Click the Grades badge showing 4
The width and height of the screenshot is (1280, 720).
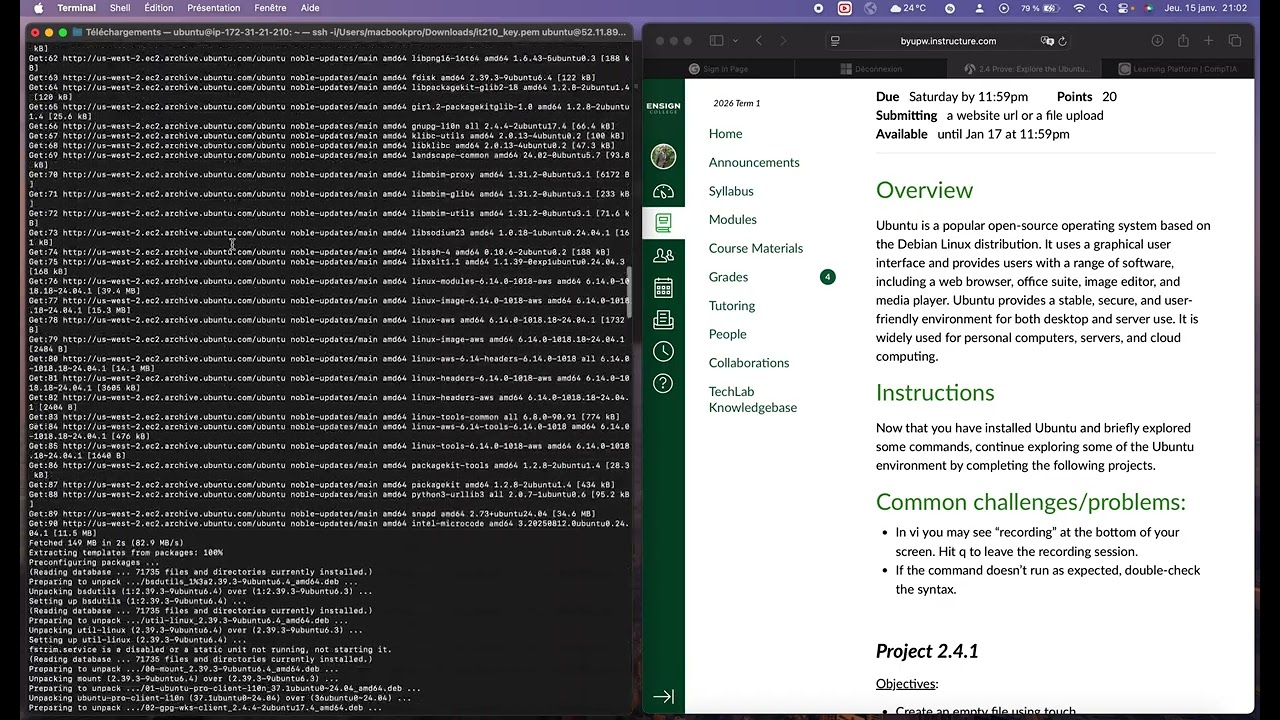(827, 277)
